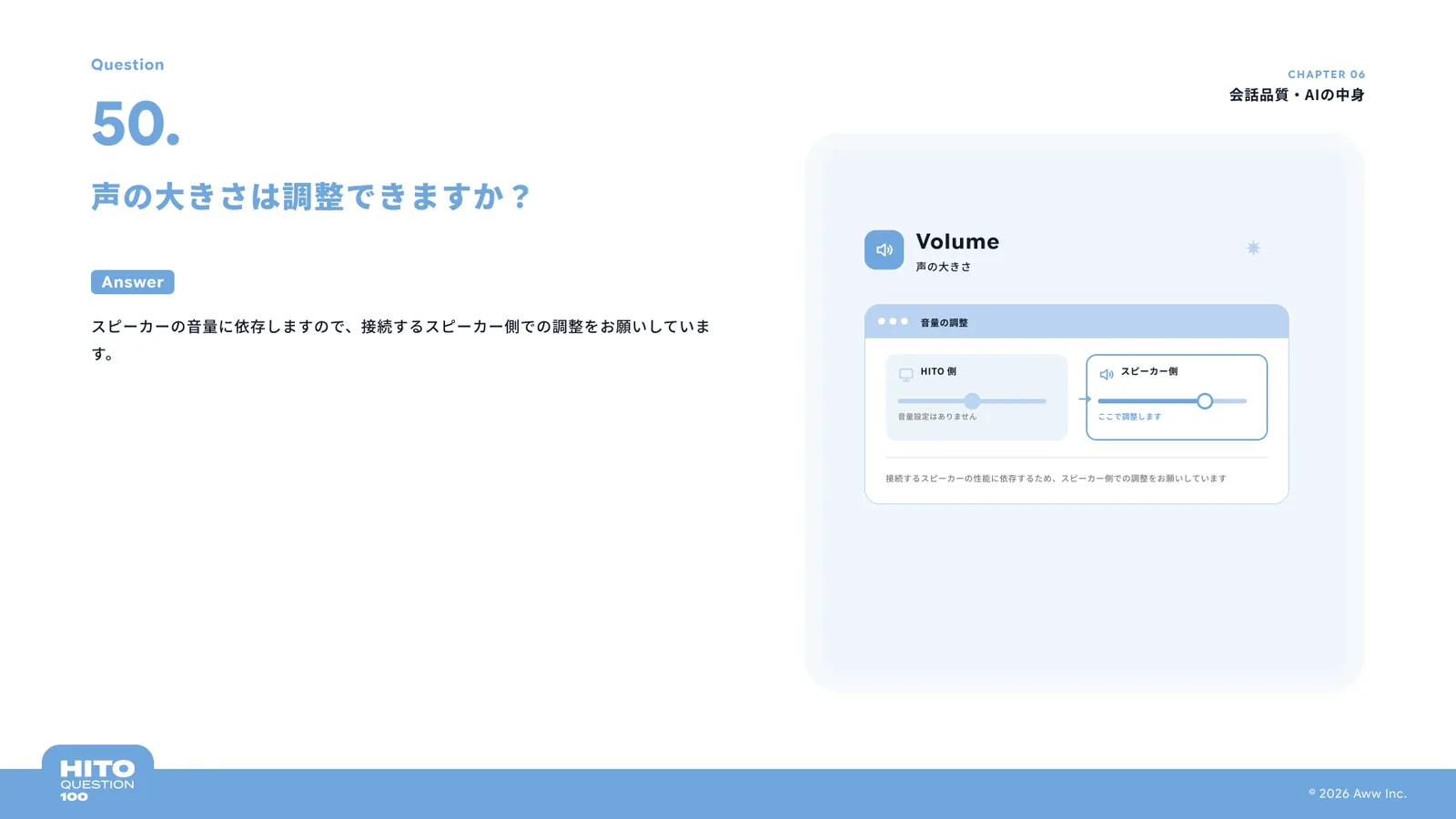1456x819 pixels.
Task: Click the 声の大きさ subtitle under Volume
Action: [x=944, y=267]
